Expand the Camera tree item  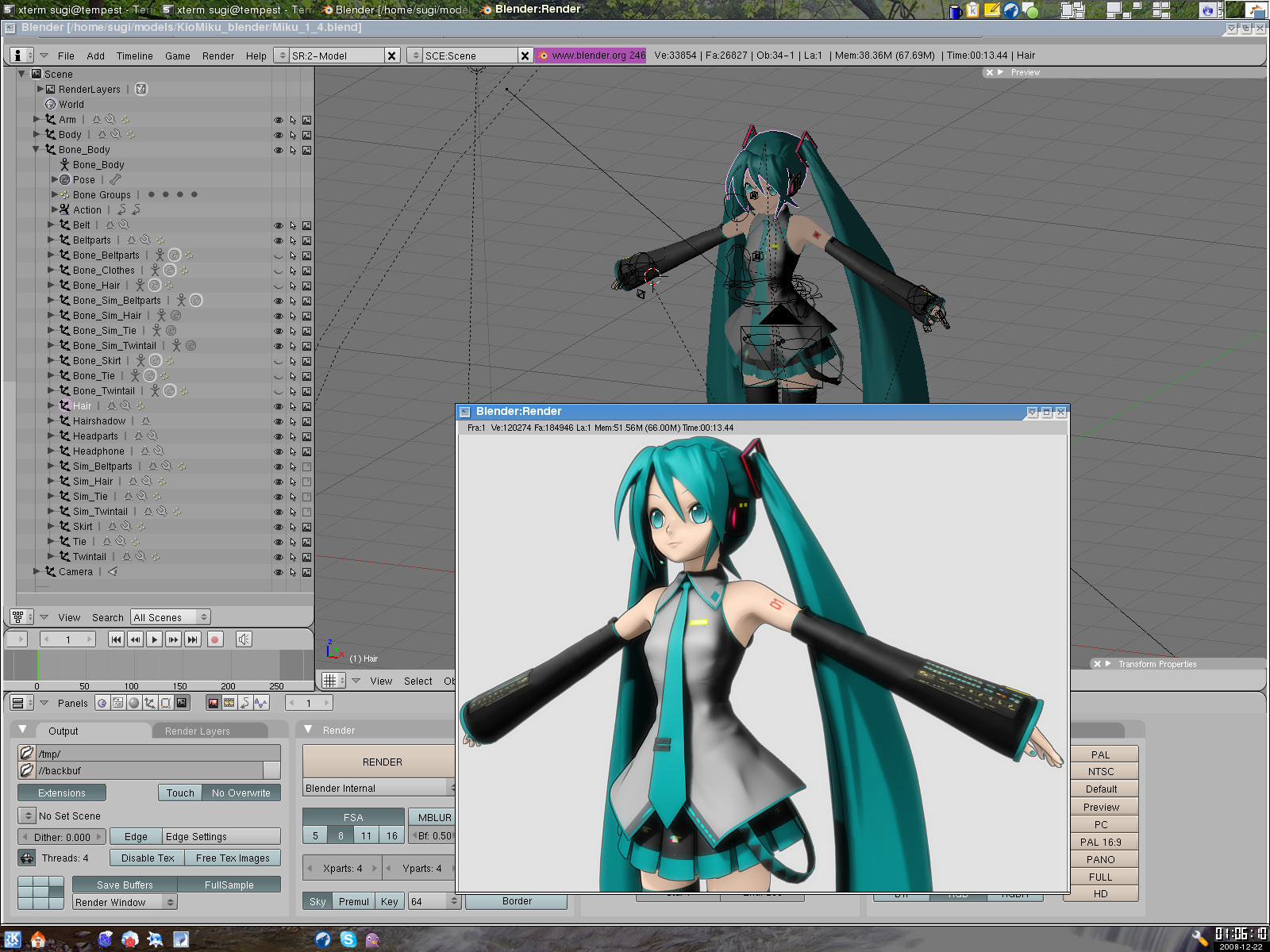[x=37, y=571]
